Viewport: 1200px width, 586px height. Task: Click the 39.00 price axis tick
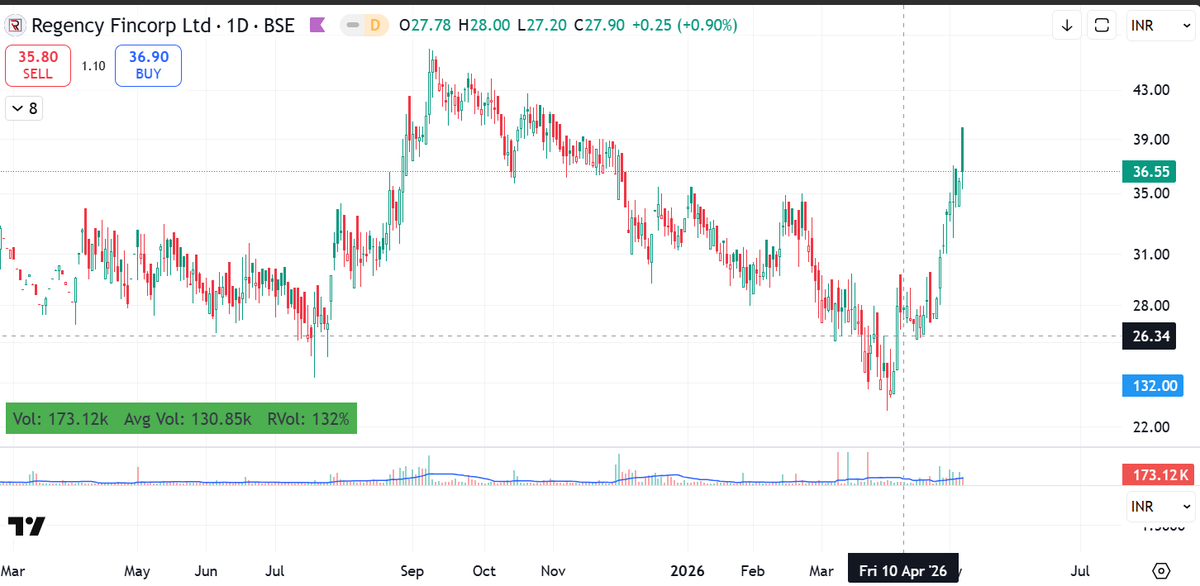(1149, 140)
